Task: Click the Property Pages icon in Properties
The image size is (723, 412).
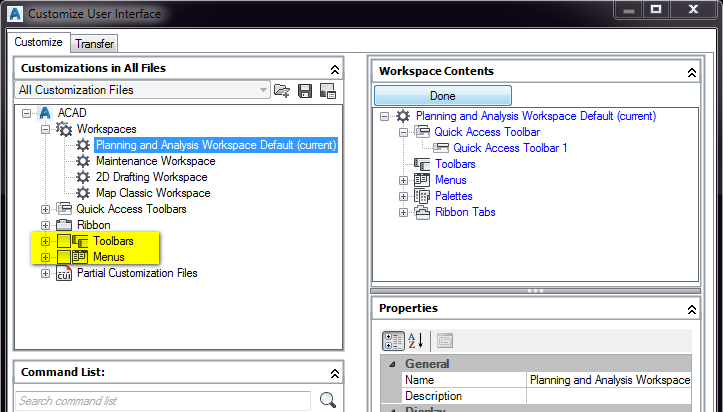Action: pos(444,341)
